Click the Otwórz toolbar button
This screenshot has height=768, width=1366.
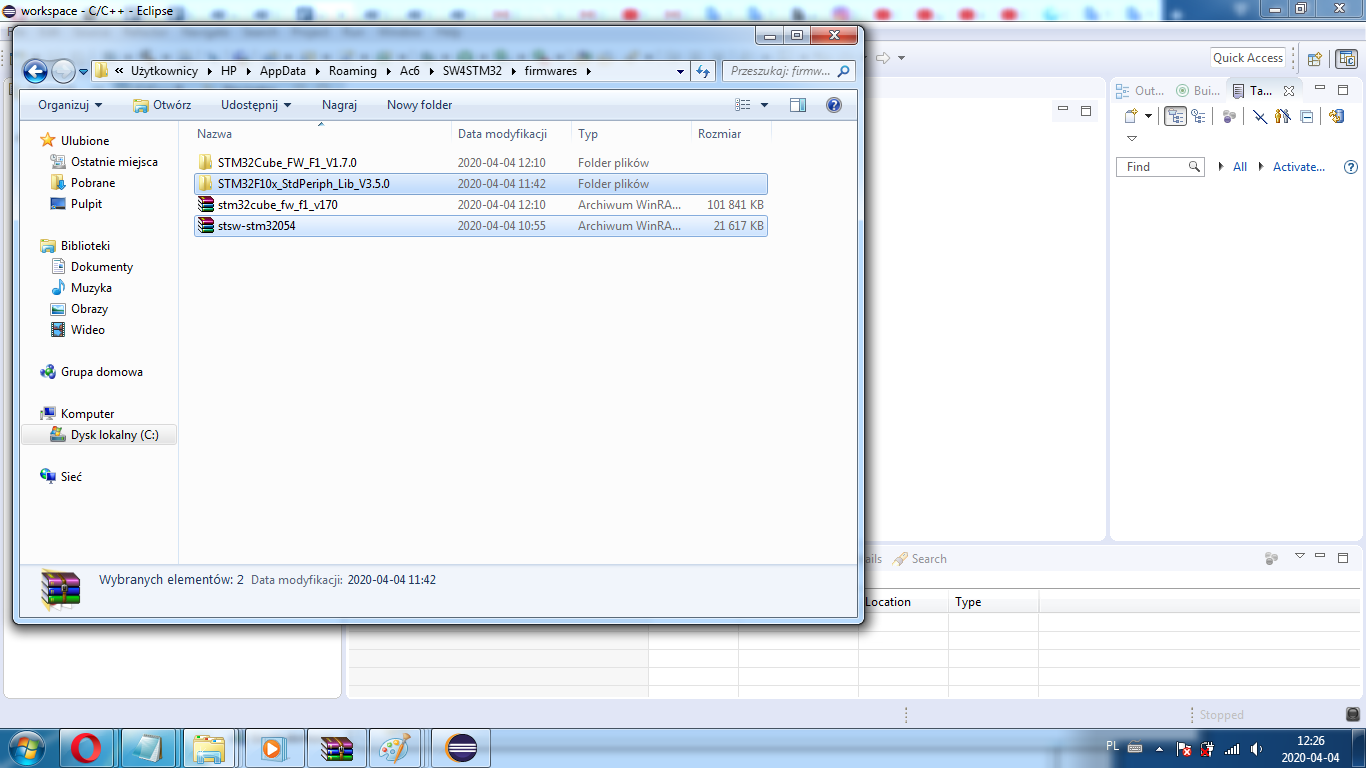(x=162, y=105)
